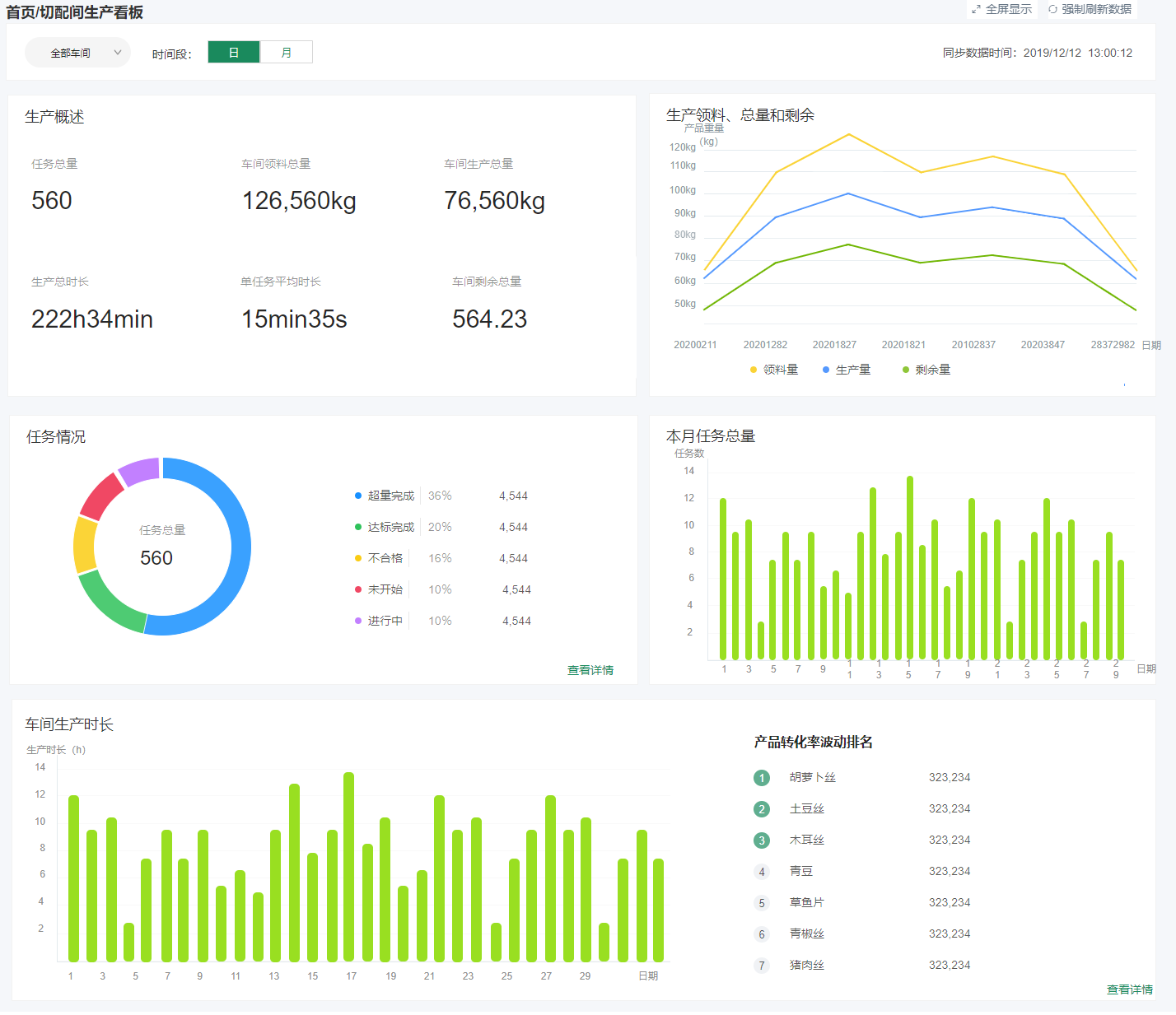Click the 同步数据时间 timestamp text
1176x1015 pixels.
(x=1038, y=53)
